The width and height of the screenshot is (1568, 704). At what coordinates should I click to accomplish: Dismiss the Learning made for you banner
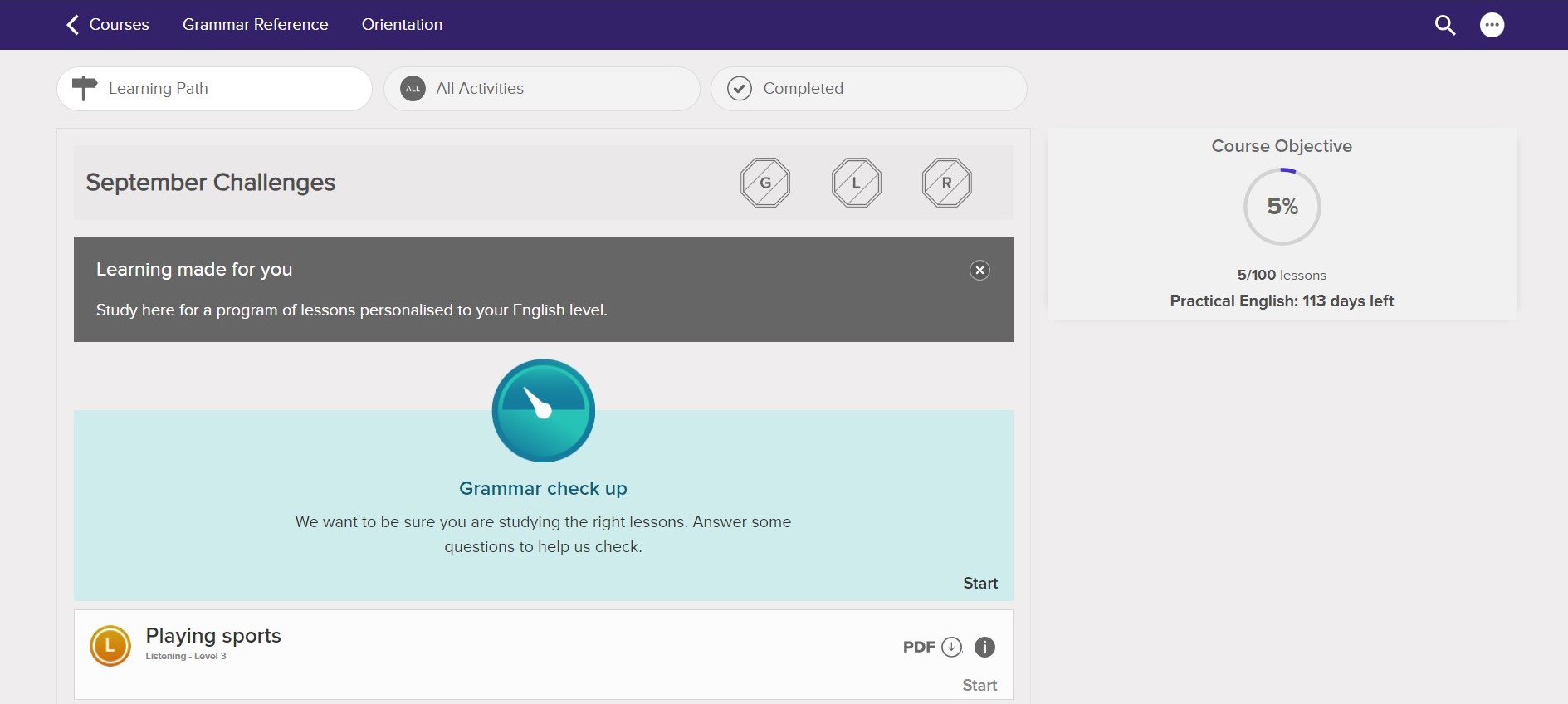(x=979, y=271)
